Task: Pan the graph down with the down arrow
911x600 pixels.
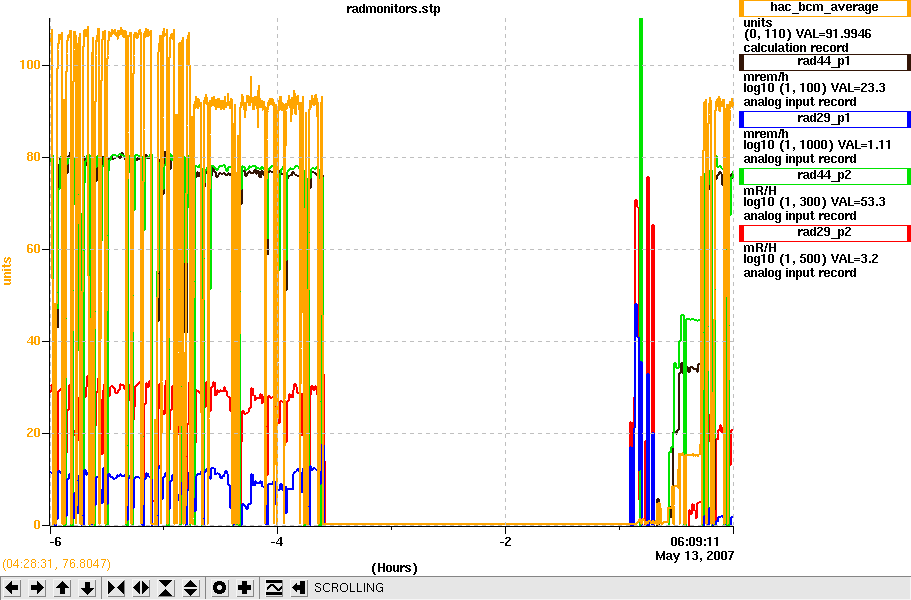Action: coord(87,588)
